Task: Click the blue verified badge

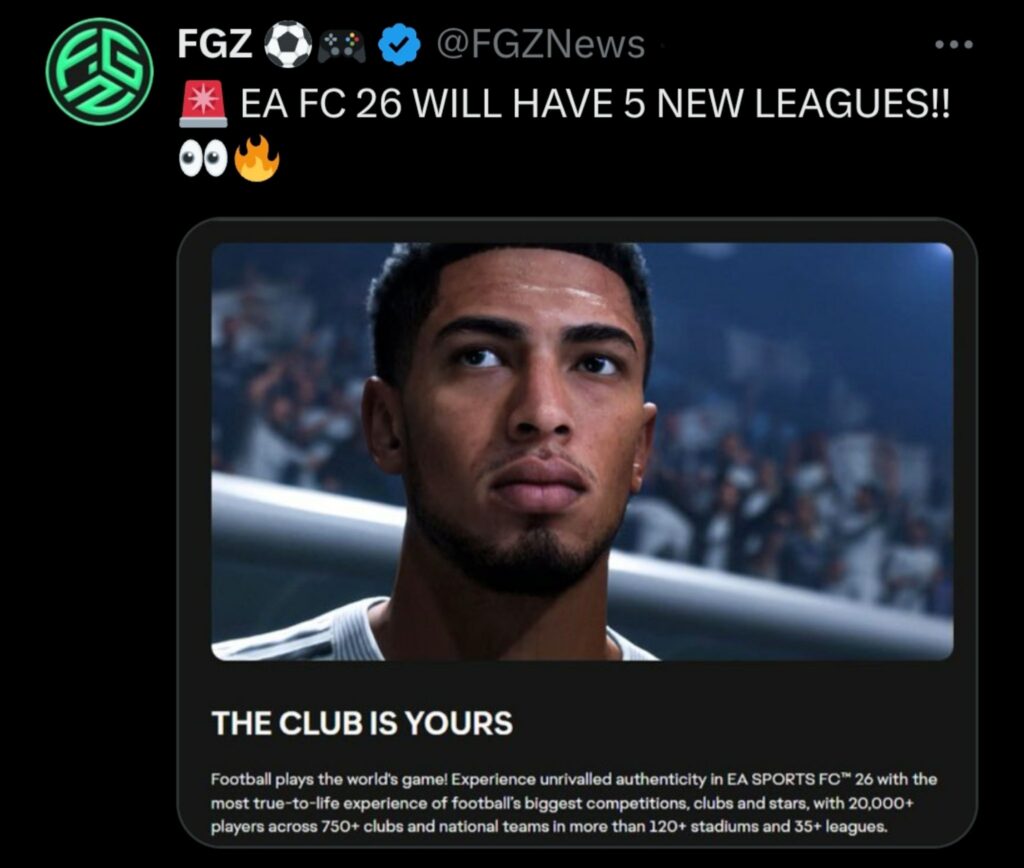Action: click(x=399, y=44)
